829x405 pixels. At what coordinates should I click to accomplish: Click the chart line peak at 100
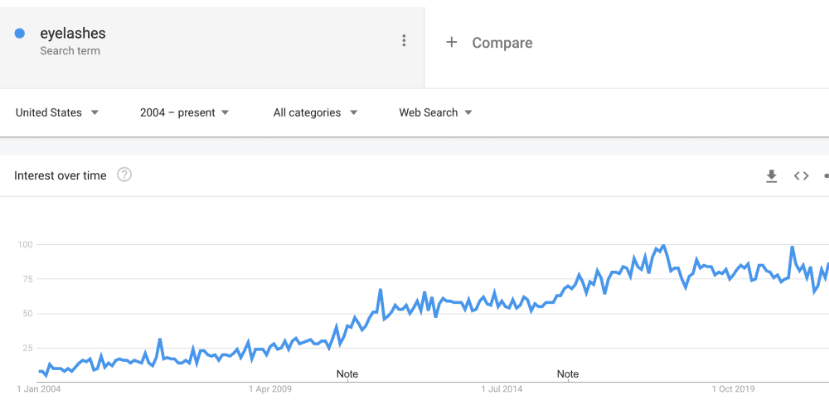[x=664, y=245]
